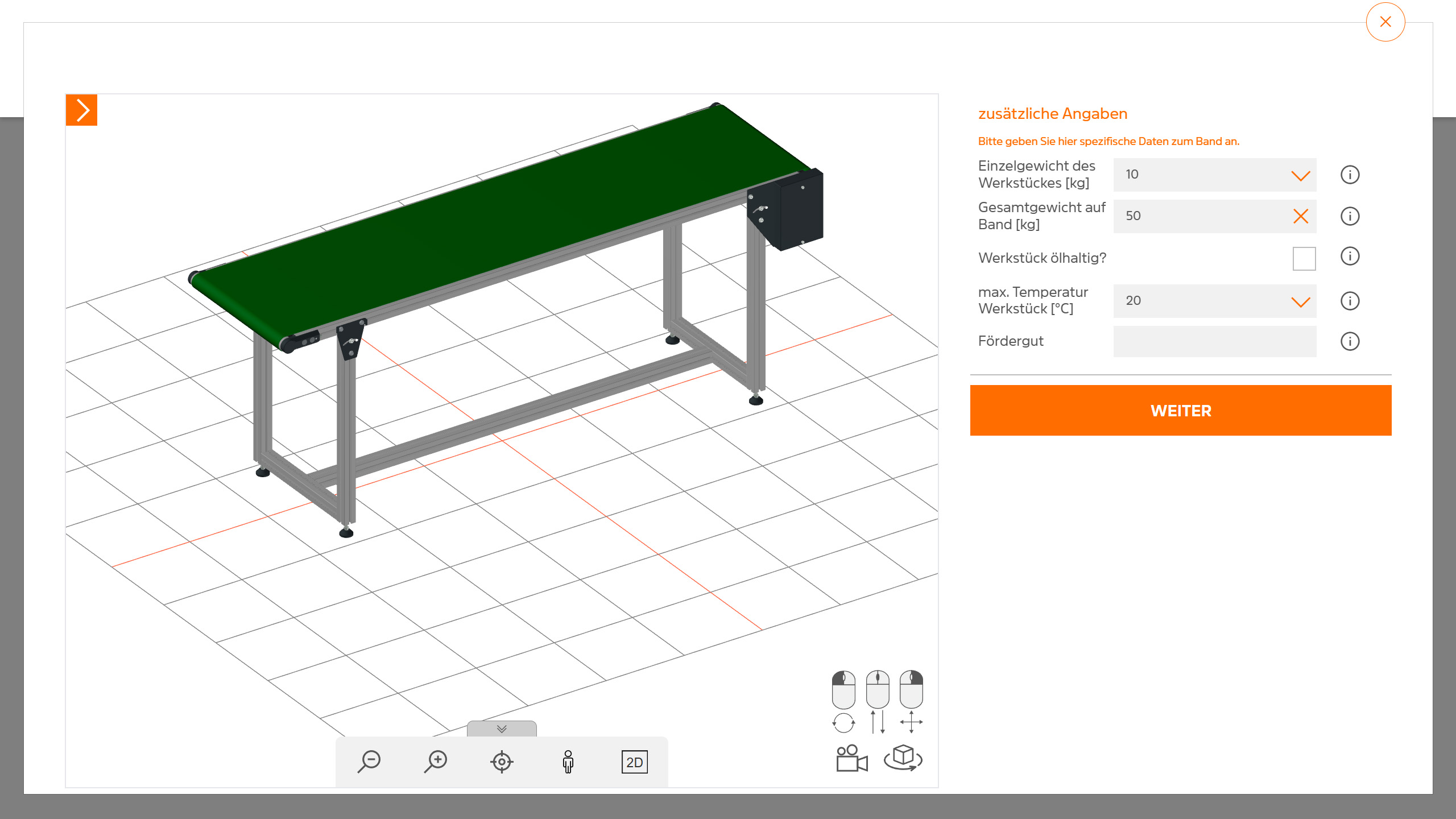Expand the max. Temperatur Werkstück dropdown
The image size is (1456, 819).
1300,301
